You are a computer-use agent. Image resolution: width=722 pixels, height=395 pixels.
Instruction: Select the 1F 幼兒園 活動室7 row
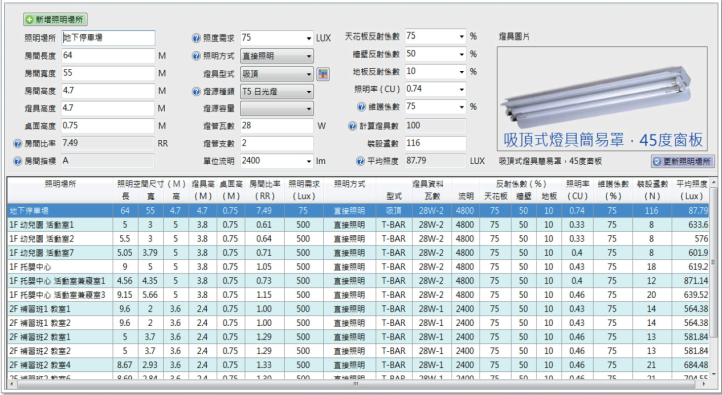[359, 253]
